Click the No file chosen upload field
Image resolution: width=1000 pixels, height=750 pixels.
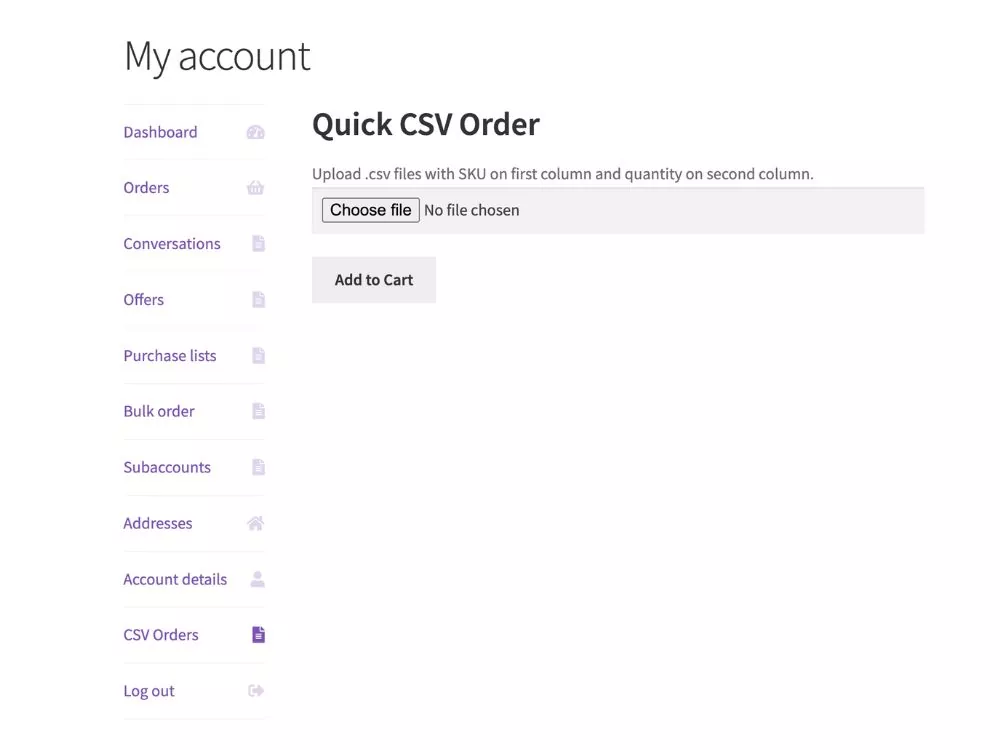point(617,210)
